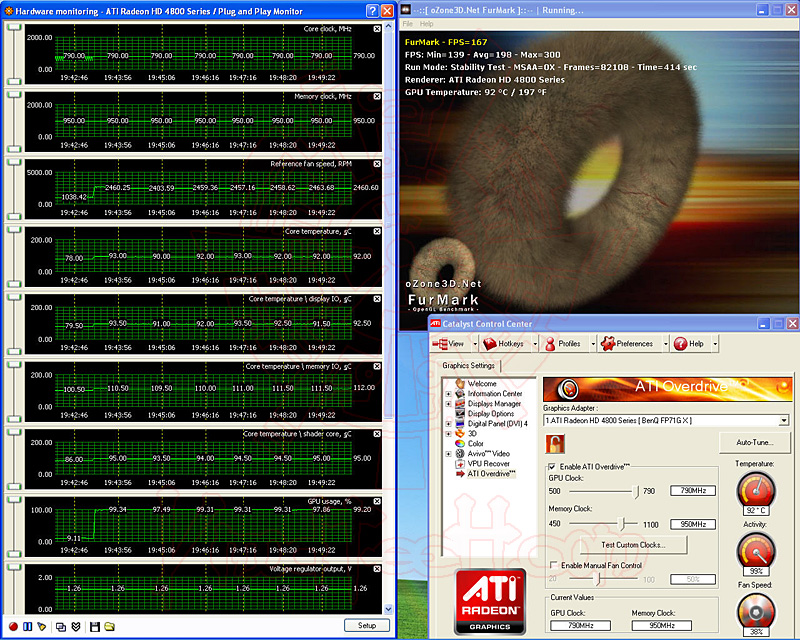Click the Setup button in Hardware monitoring
This screenshot has width=800, height=640.
(x=367, y=625)
